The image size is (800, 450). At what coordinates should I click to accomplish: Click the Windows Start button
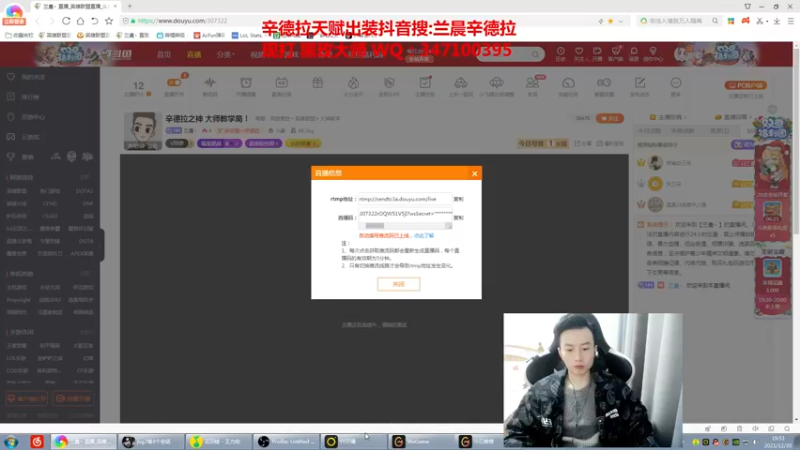(x=11, y=441)
